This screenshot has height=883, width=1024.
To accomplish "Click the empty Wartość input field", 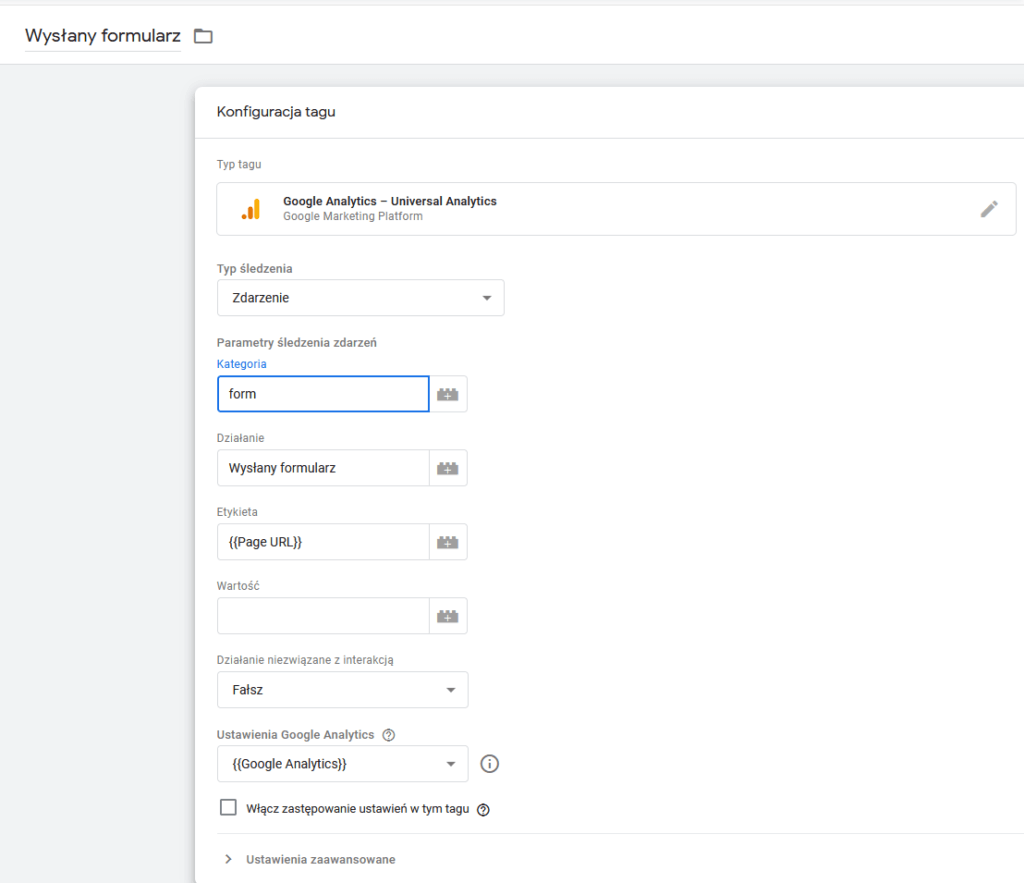I will pos(323,616).
